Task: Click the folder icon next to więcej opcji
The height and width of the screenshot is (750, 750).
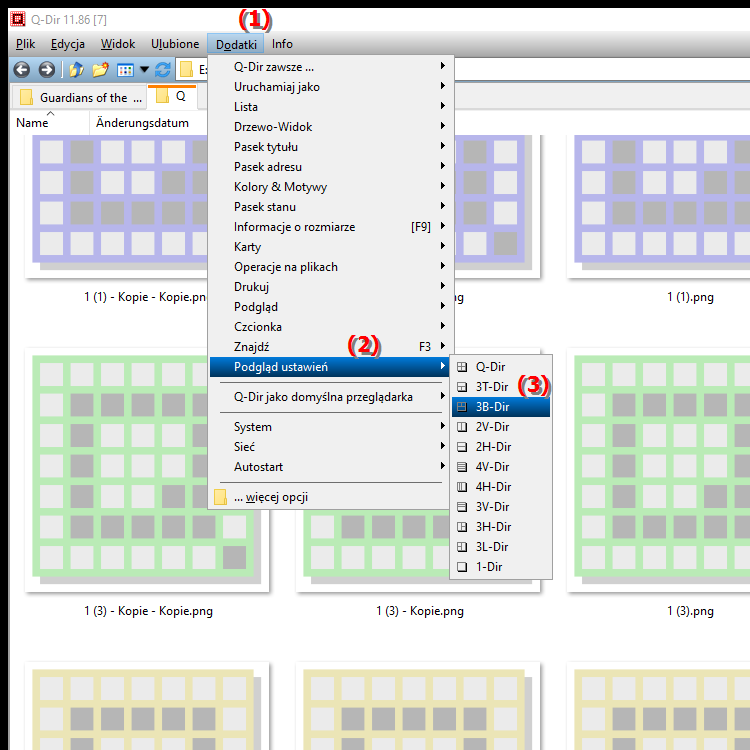Action: pos(221,497)
